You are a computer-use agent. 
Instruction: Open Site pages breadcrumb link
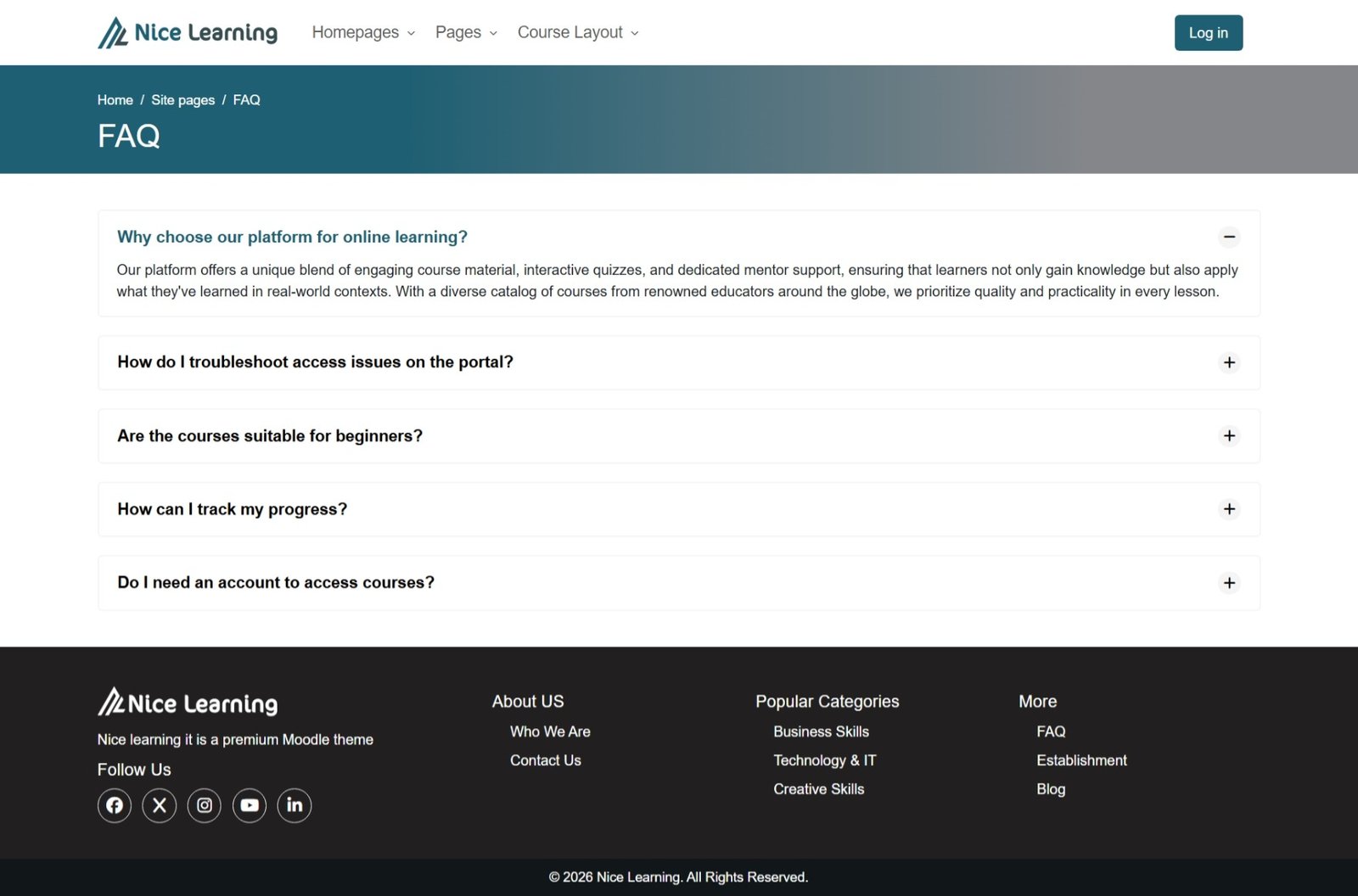point(182,100)
